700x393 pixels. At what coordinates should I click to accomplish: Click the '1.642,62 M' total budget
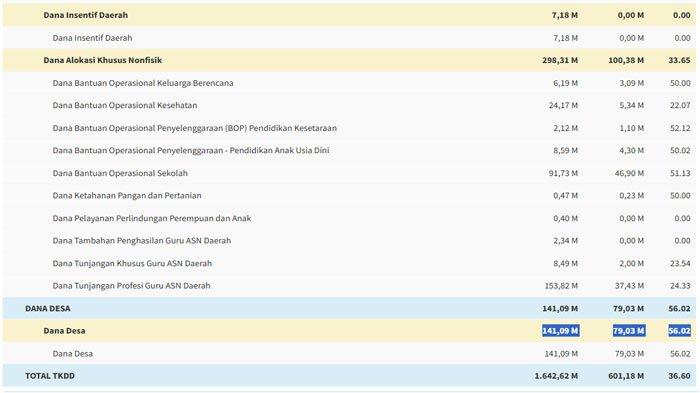556,376
